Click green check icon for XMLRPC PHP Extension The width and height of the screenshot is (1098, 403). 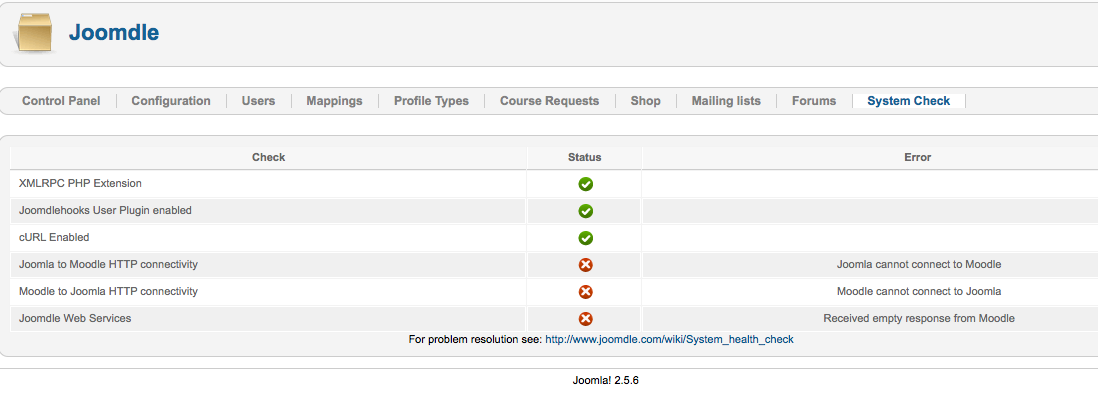(585, 184)
